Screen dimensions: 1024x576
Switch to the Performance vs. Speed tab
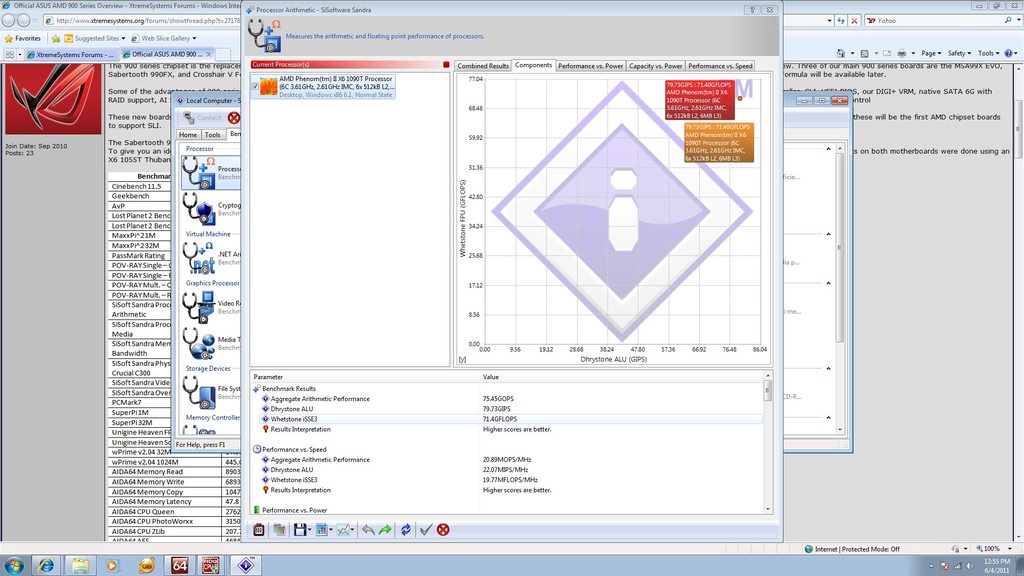click(x=720, y=66)
